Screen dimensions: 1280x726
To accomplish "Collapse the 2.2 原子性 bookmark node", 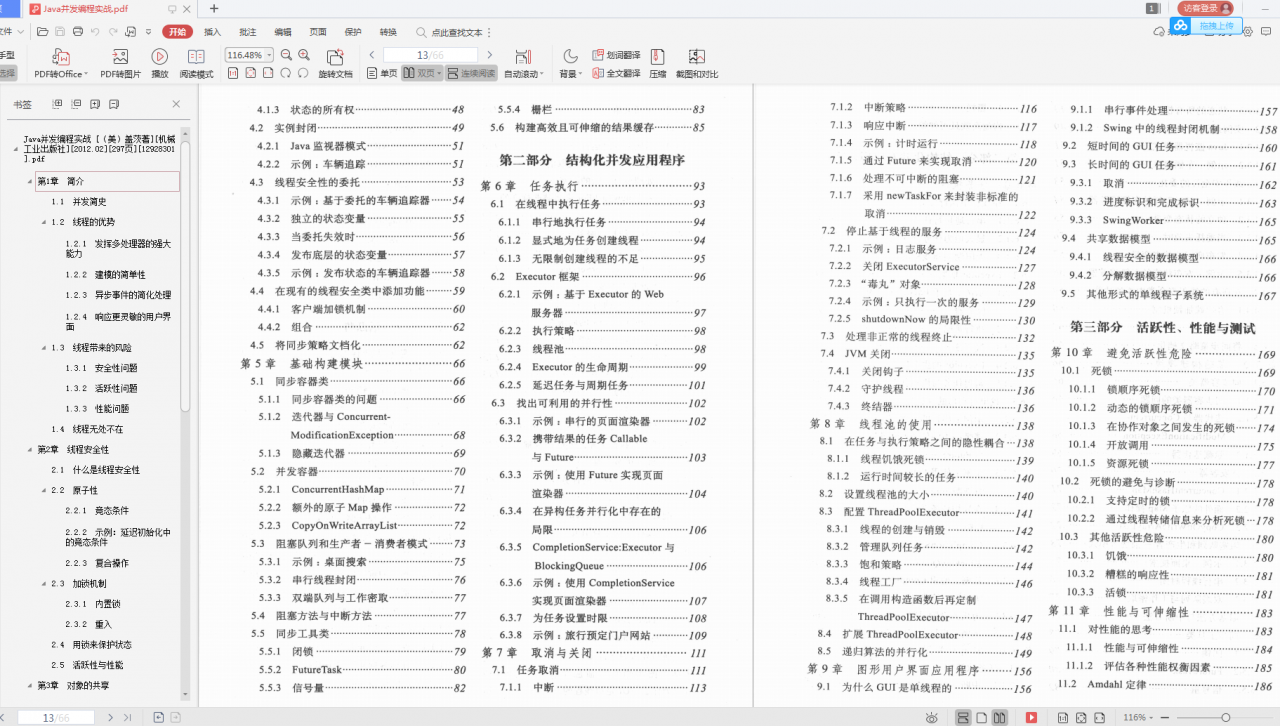I will click(44, 490).
